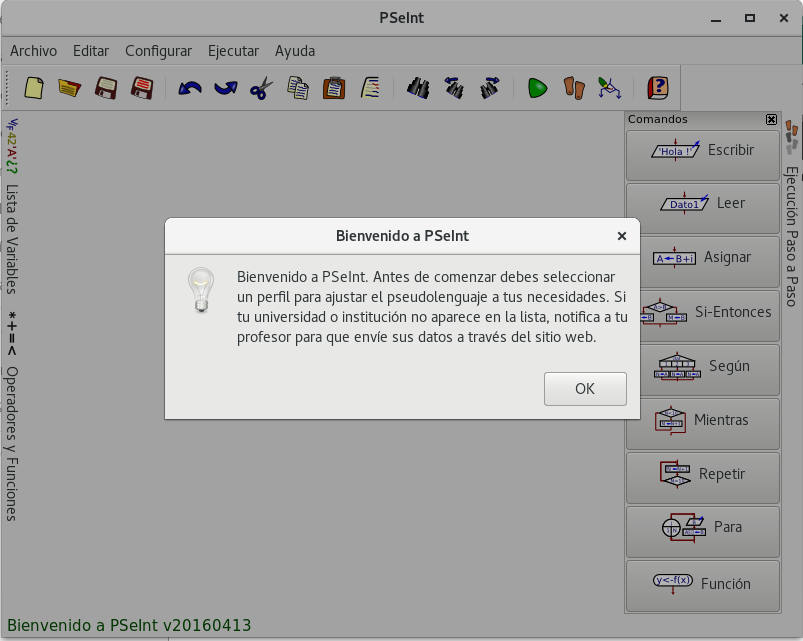Cut the selection with the scissors icon

[x=262, y=88]
